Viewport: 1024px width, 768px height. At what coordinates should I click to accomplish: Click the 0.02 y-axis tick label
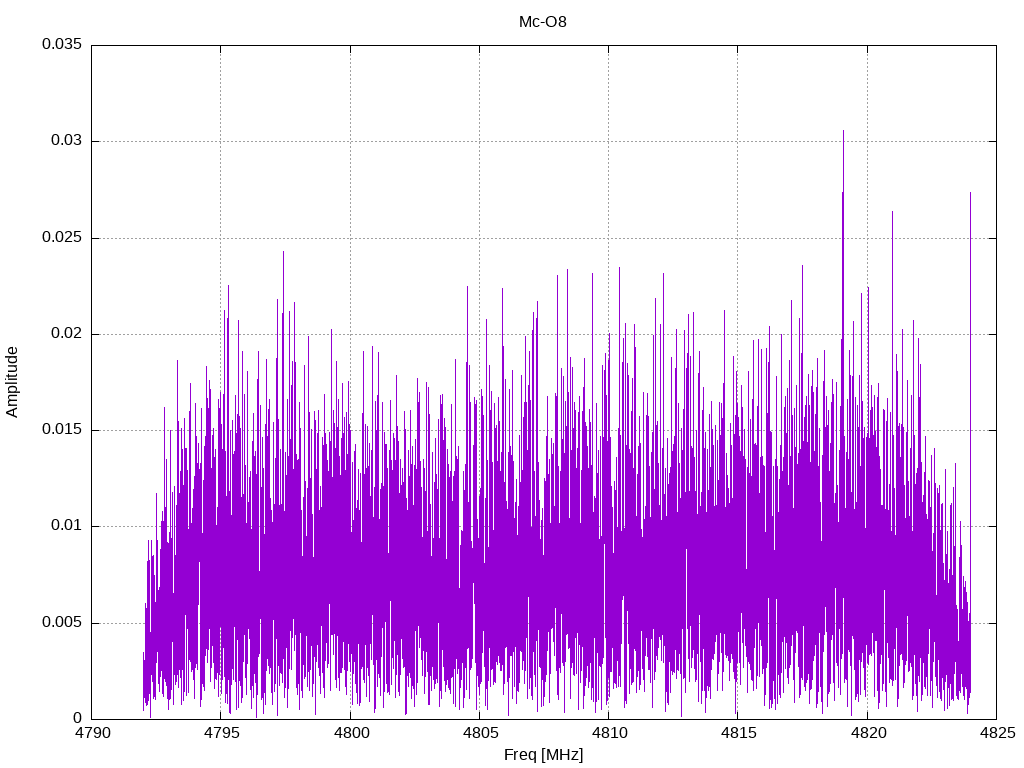pos(65,334)
